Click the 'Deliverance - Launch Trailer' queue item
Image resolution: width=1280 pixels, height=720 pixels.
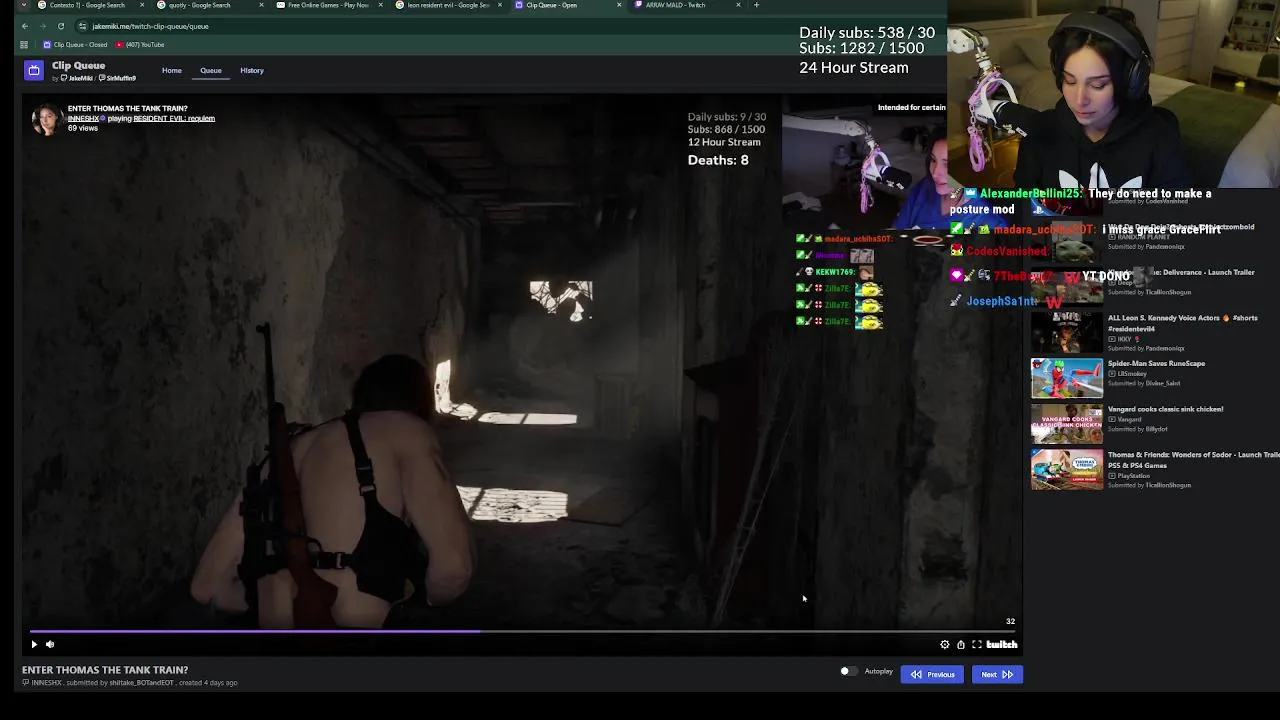pos(1155,285)
